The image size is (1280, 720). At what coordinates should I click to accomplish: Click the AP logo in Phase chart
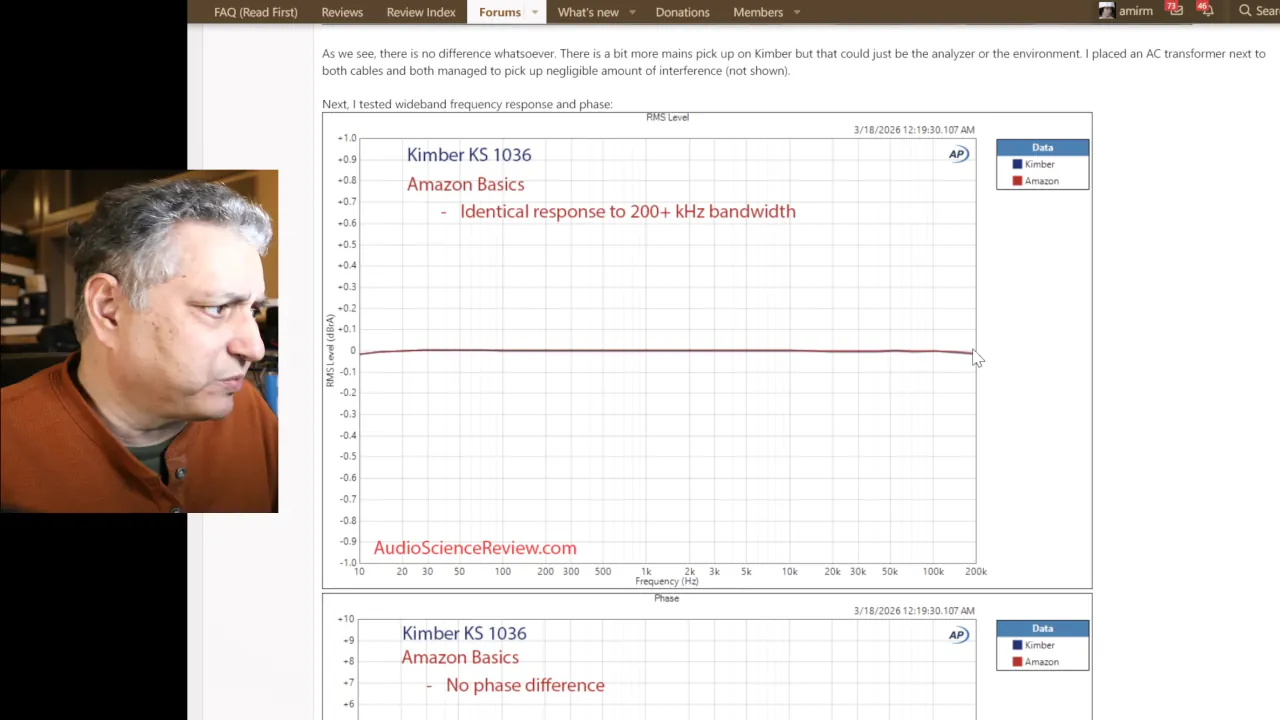958,635
